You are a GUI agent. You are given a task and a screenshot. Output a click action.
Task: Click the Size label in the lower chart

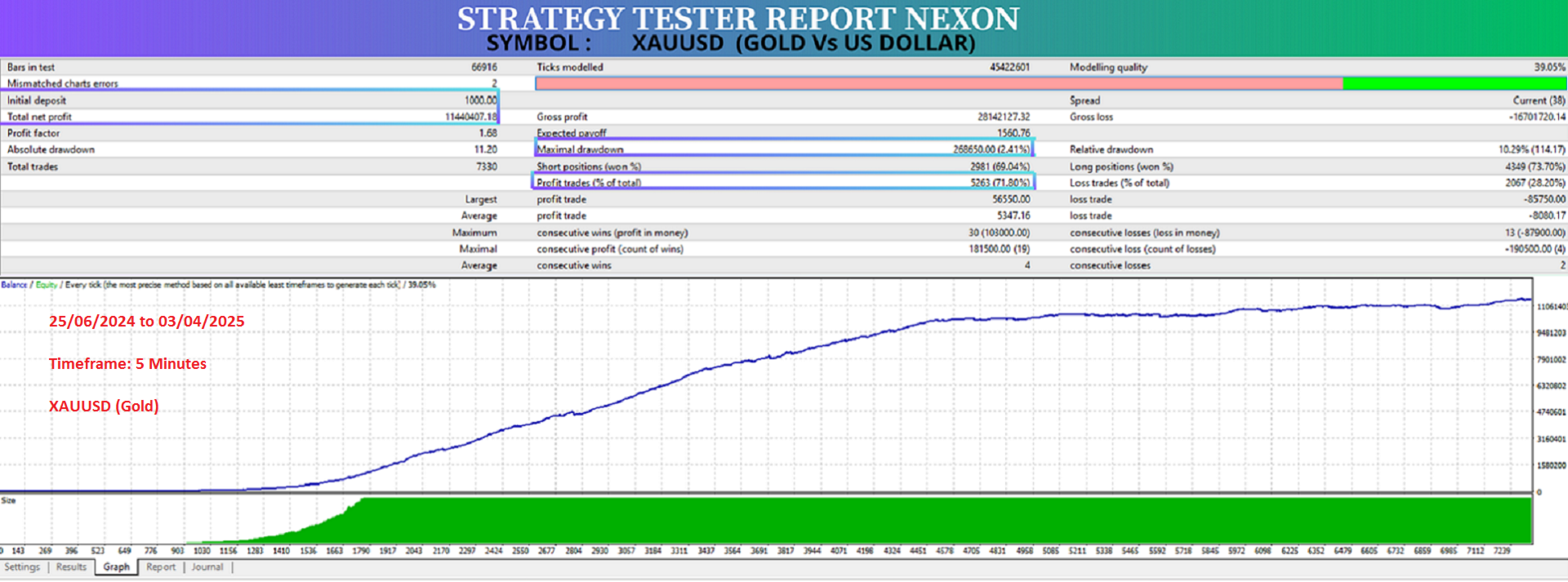pos(8,500)
